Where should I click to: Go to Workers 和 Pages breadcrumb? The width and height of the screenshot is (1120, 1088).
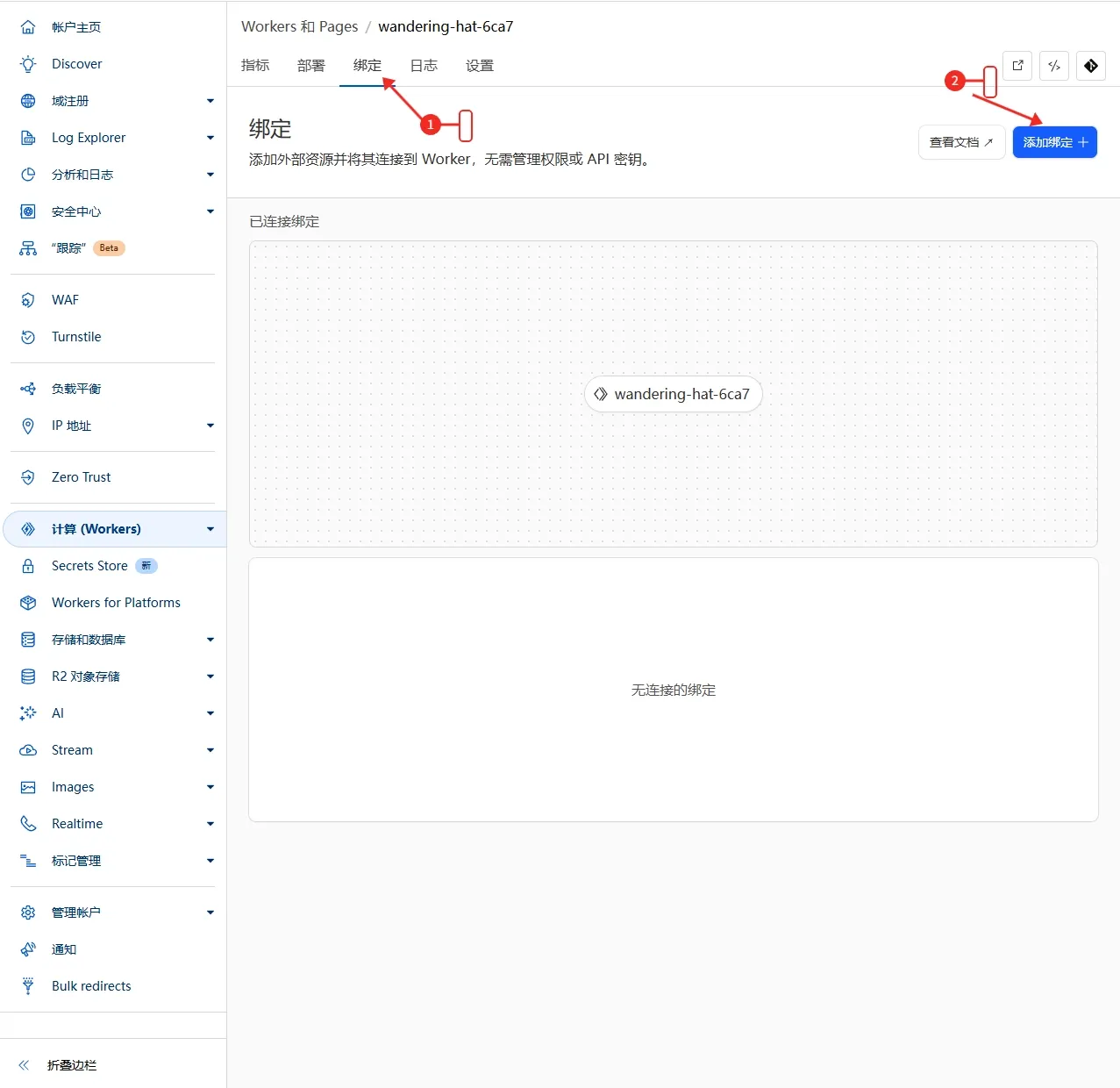pos(300,26)
